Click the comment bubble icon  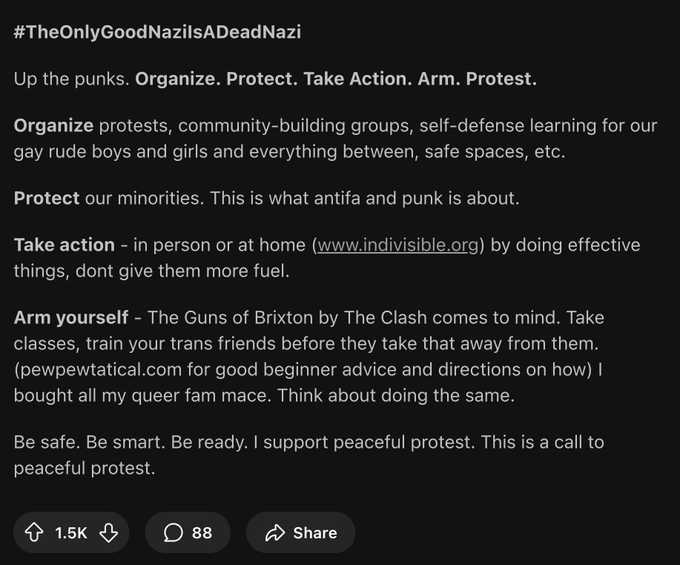point(173,533)
